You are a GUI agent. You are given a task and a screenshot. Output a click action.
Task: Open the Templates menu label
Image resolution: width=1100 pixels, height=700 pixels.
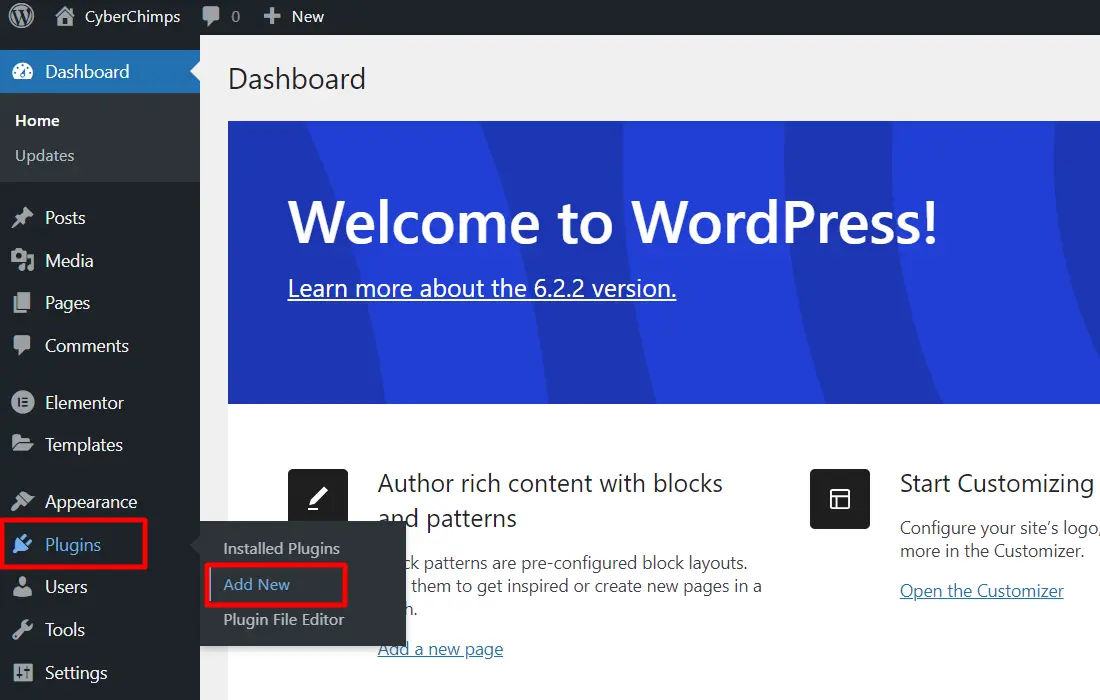coord(84,445)
